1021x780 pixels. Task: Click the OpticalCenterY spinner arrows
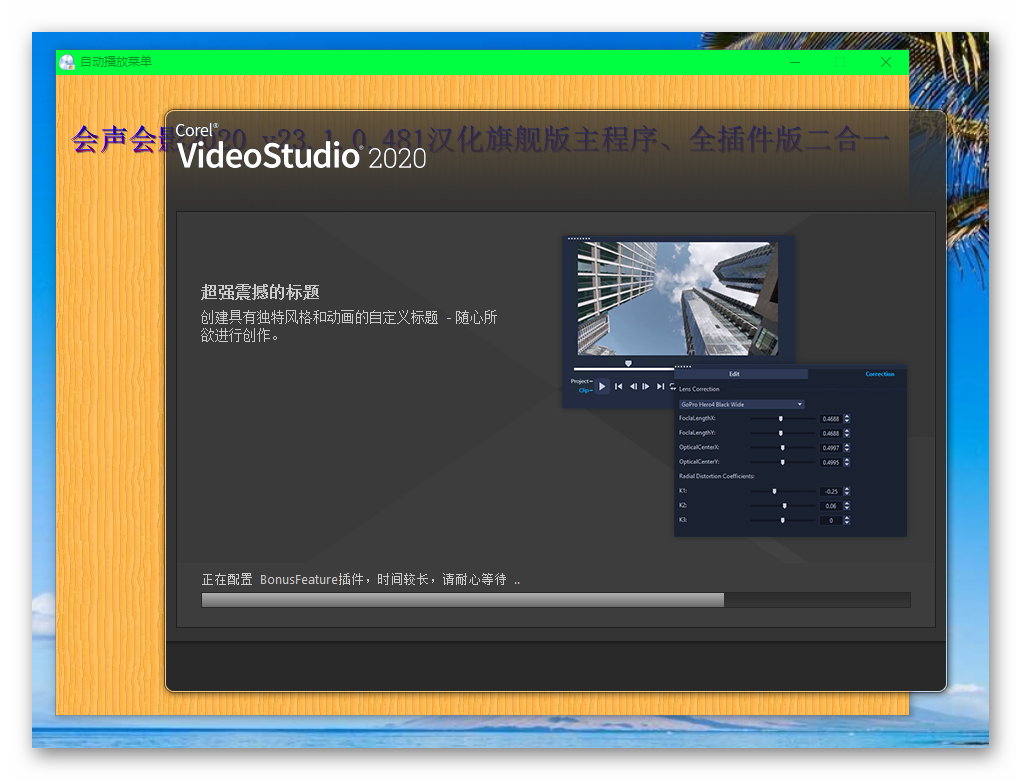846,462
